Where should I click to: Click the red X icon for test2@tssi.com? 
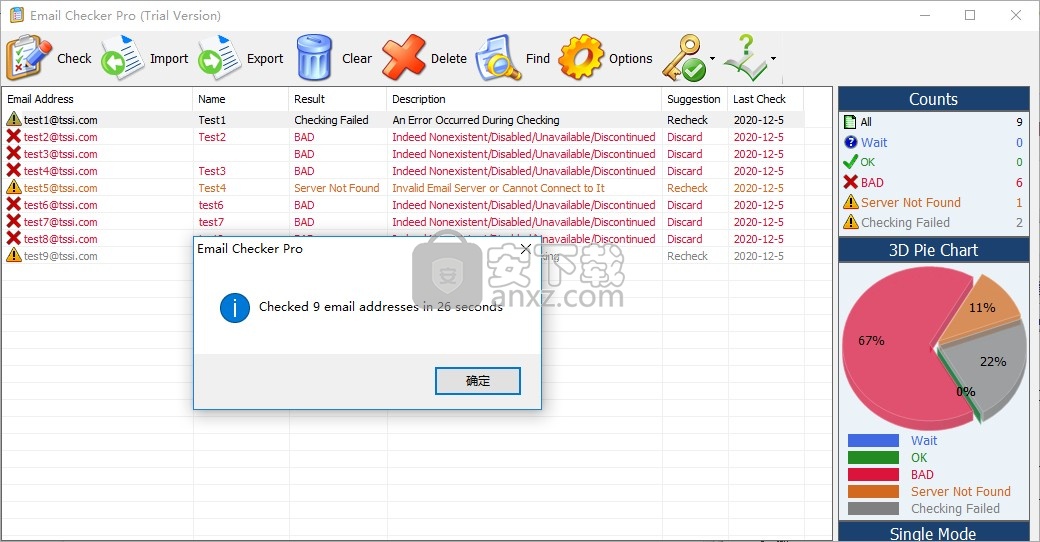[x=14, y=136]
